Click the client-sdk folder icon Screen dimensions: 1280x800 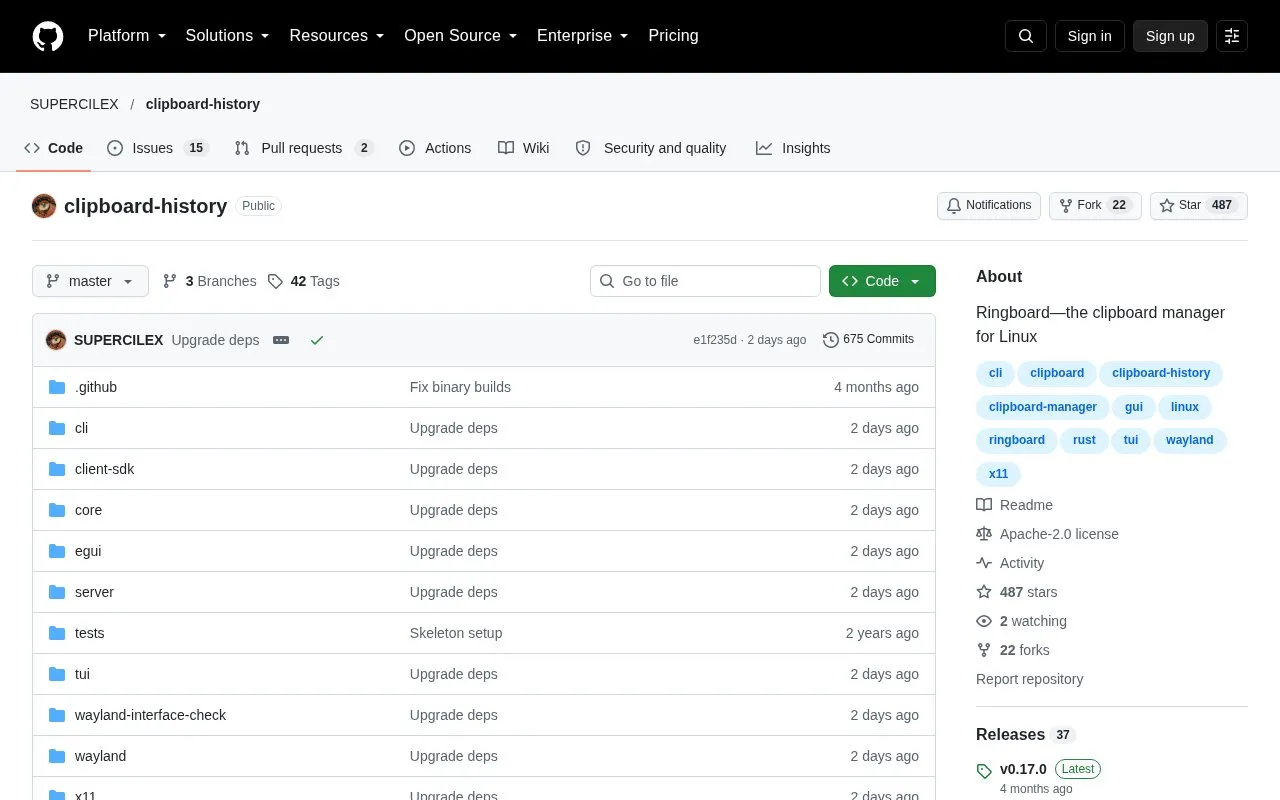click(x=57, y=469)
